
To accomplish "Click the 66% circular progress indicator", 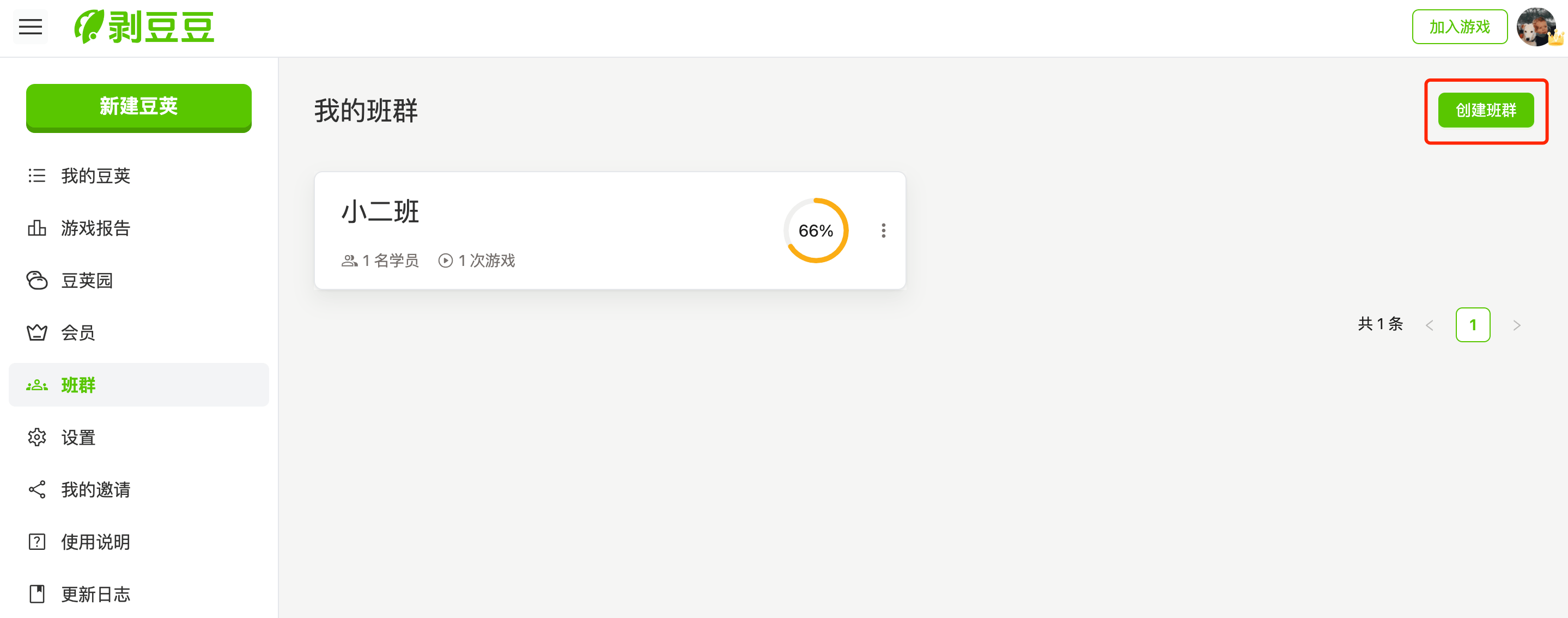I will pyautogui.click(x=816, y=231).
